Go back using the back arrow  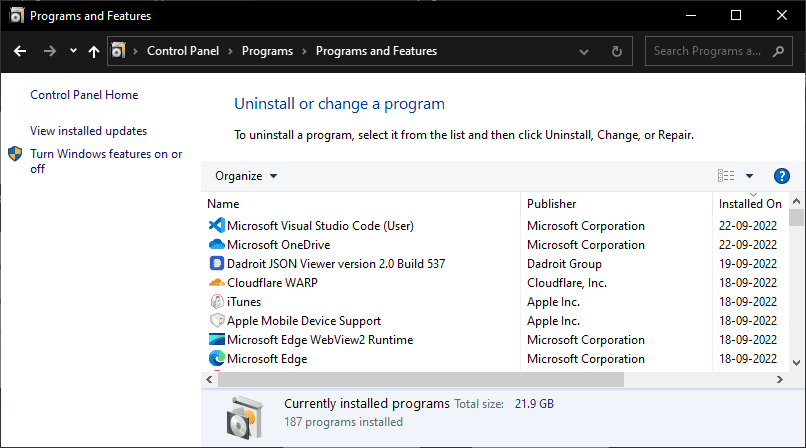[20, 51]
